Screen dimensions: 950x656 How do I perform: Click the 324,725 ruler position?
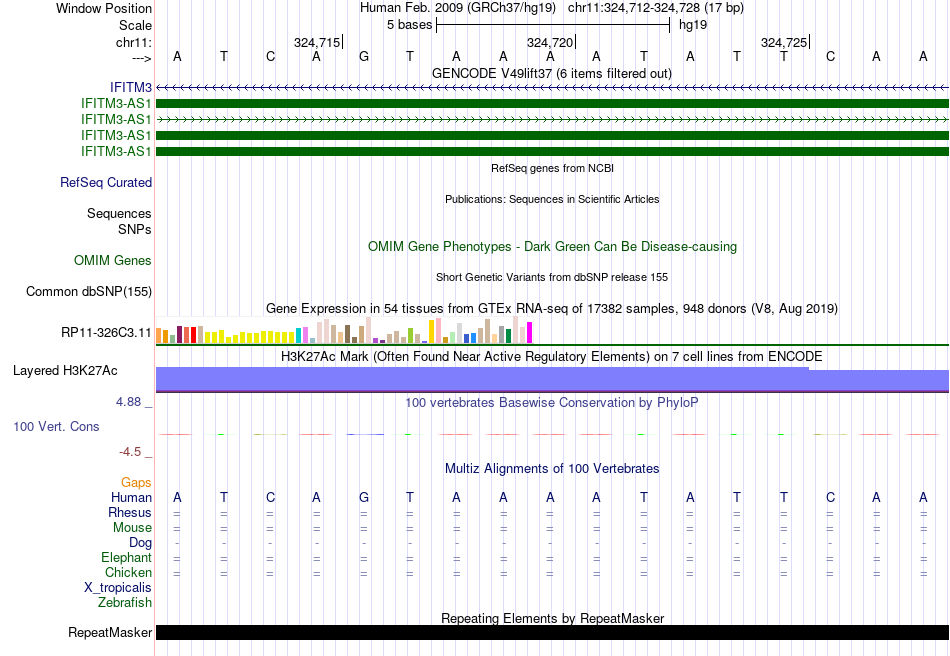point(784,42)
